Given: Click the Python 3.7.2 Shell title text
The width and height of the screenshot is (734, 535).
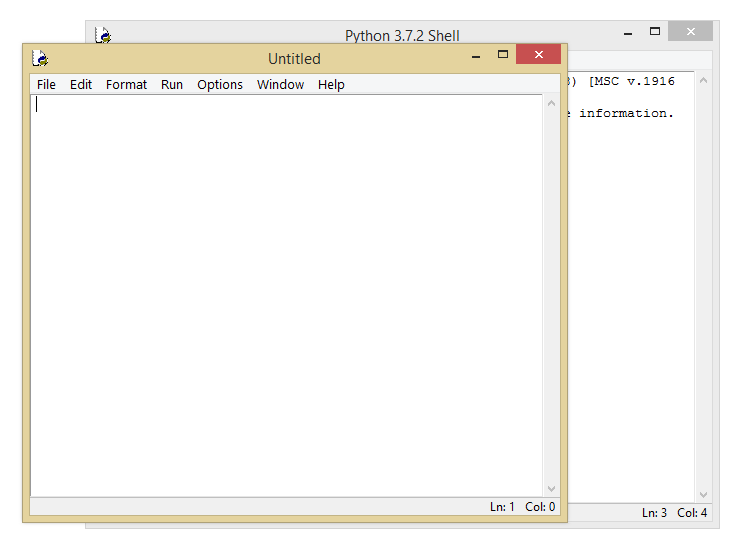Looking at the screenshot, I should click(x=402, y=36).
